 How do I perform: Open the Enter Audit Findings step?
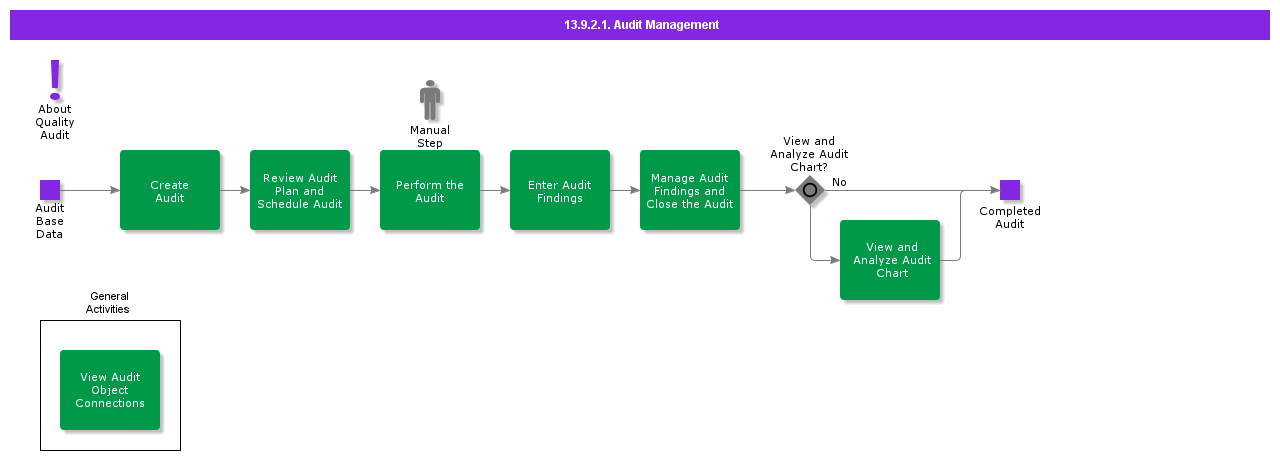(560, 190)
